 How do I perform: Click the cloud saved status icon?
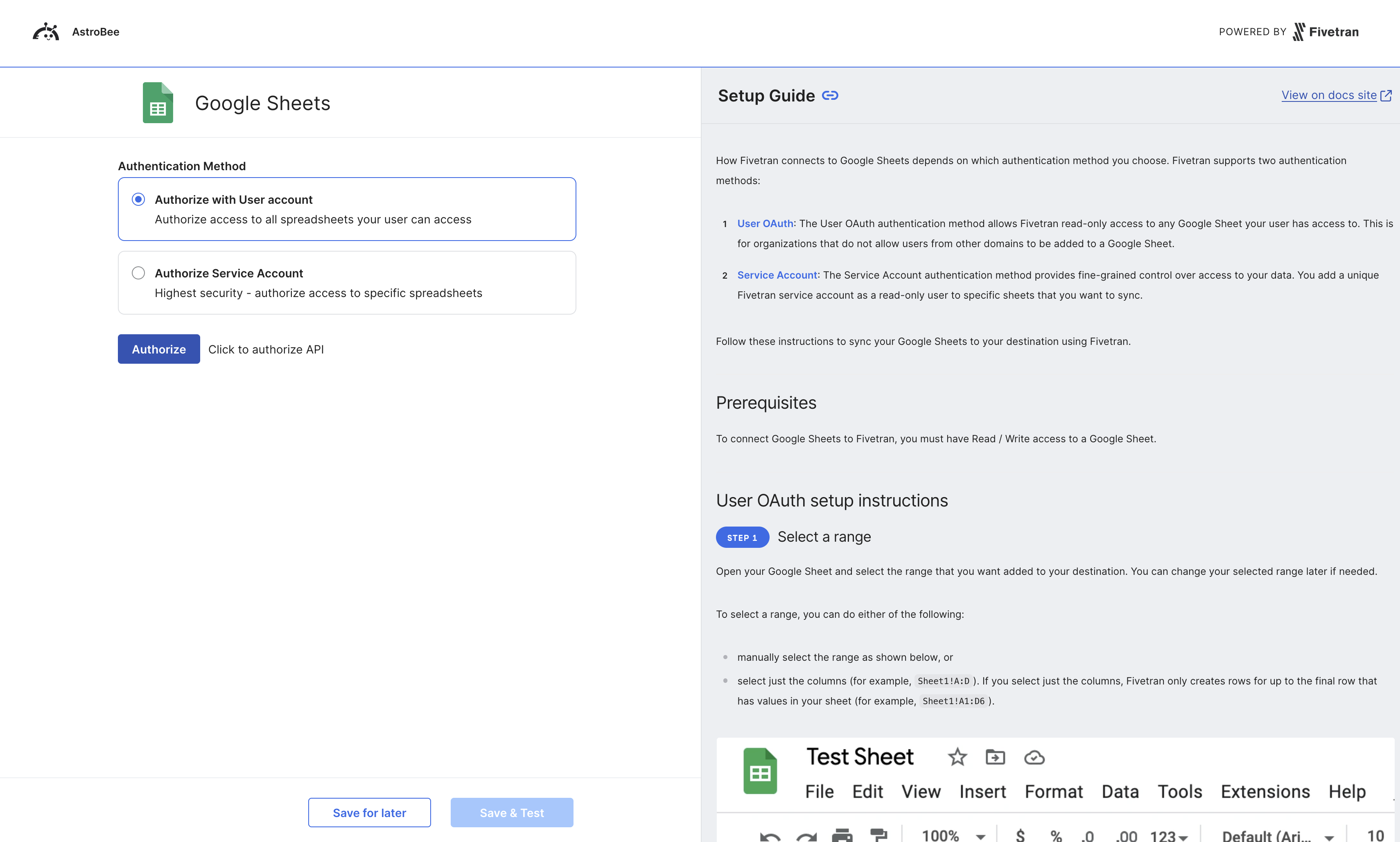[x=1034, y=757]
